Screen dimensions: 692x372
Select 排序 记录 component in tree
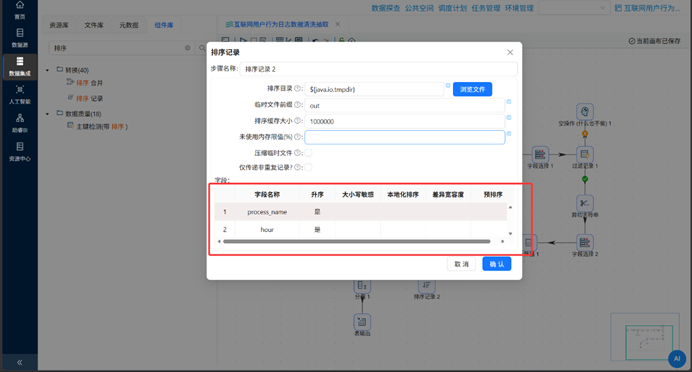point(89,98)
